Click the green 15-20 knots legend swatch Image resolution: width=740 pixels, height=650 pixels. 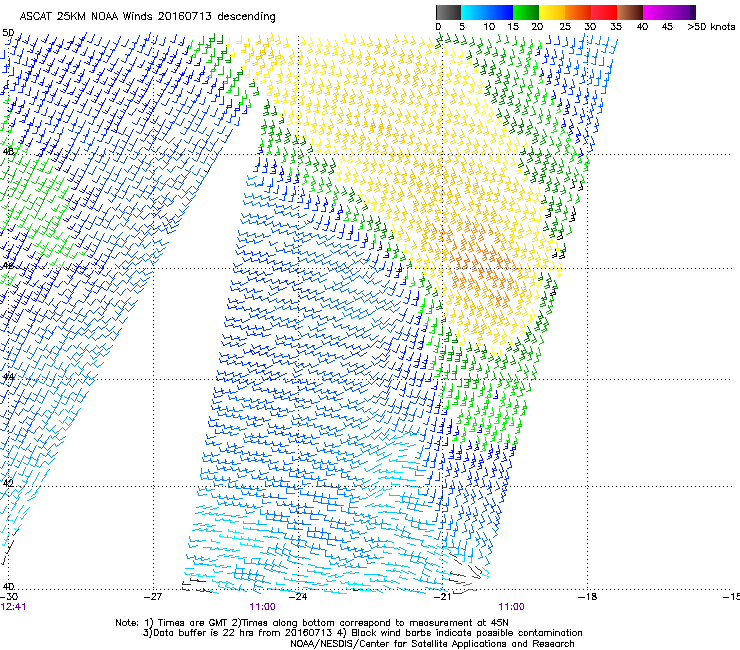[x=526, y=12]
